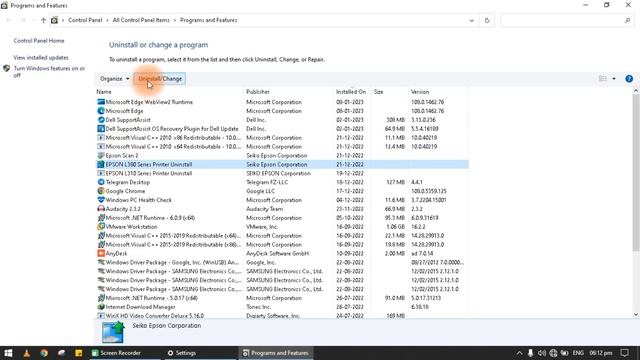
Task: Click the shield icon beside Windows features
Action: [x=7, y=69]
